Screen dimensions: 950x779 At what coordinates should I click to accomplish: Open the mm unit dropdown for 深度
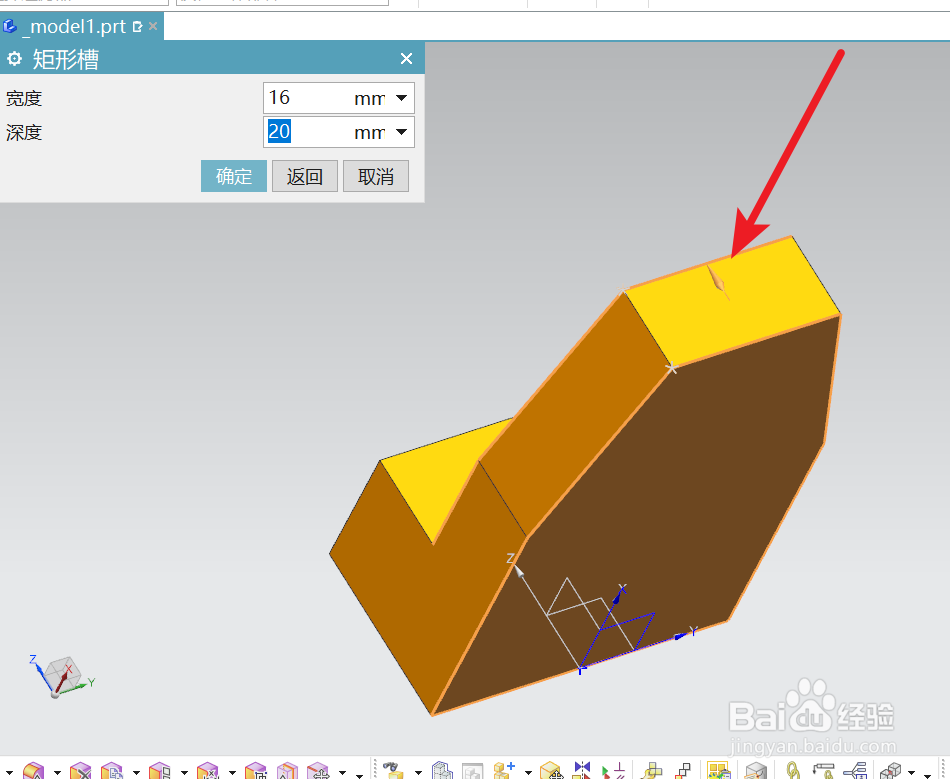coord(401,132)
